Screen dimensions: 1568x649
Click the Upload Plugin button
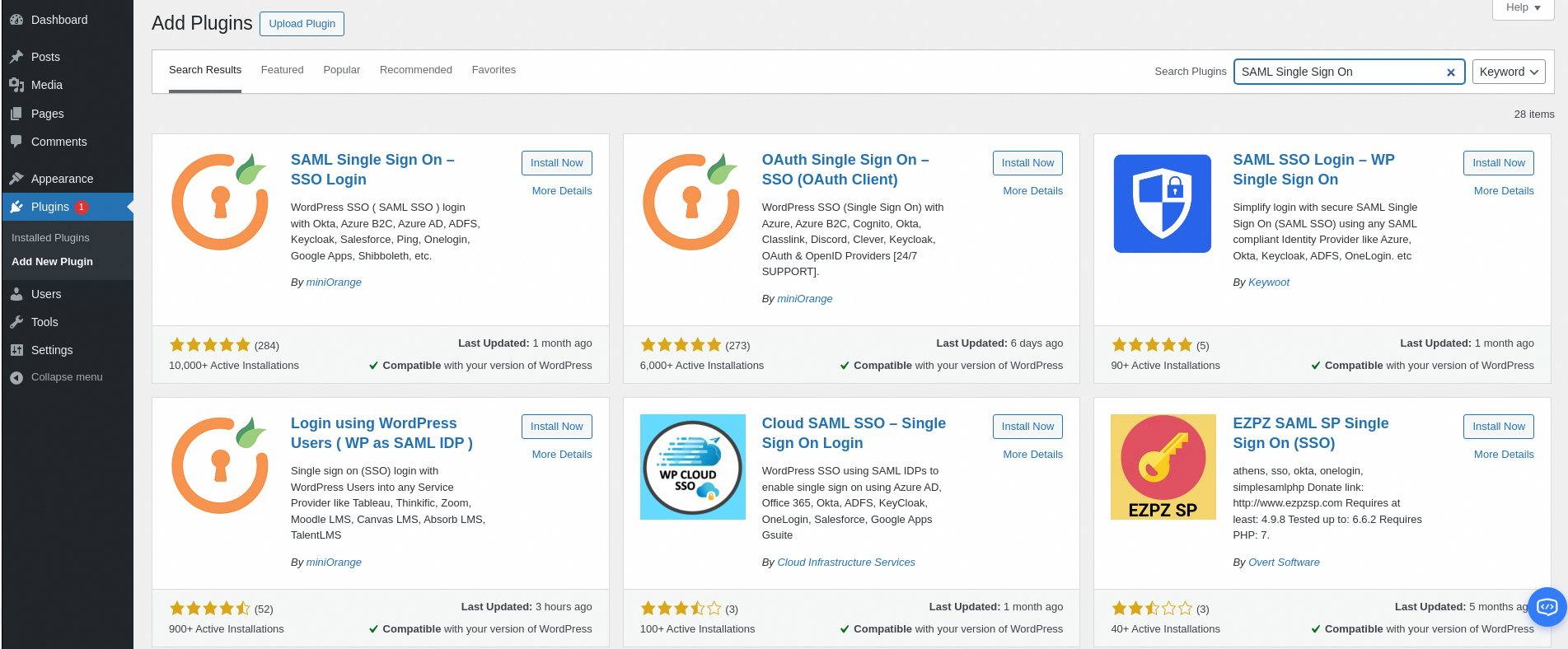(302, 24)
